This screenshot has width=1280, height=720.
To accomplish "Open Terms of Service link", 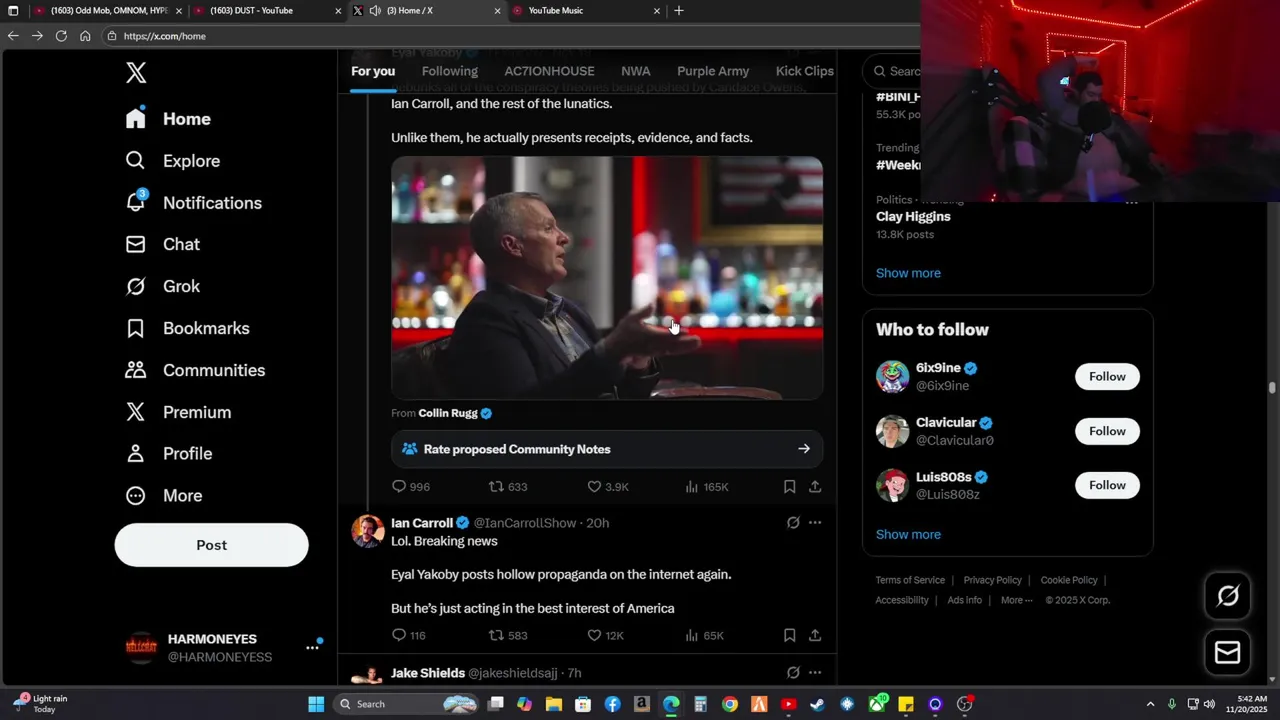I will 910,580.
